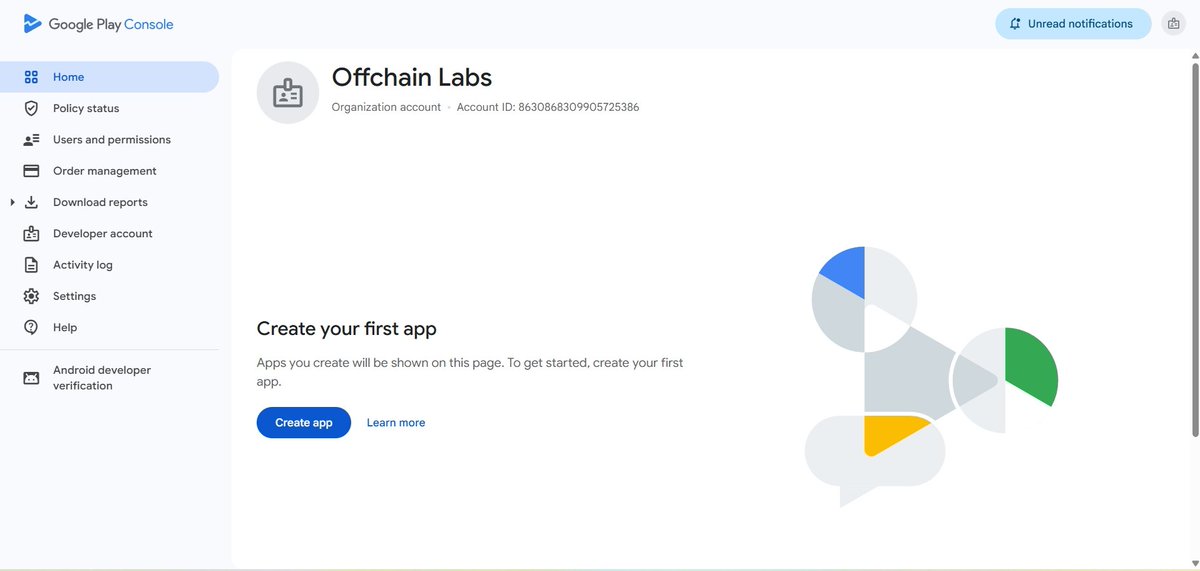Click the Download reports download icon
The width and height of the screenshot is (1200, 571).
pos(31,202)
